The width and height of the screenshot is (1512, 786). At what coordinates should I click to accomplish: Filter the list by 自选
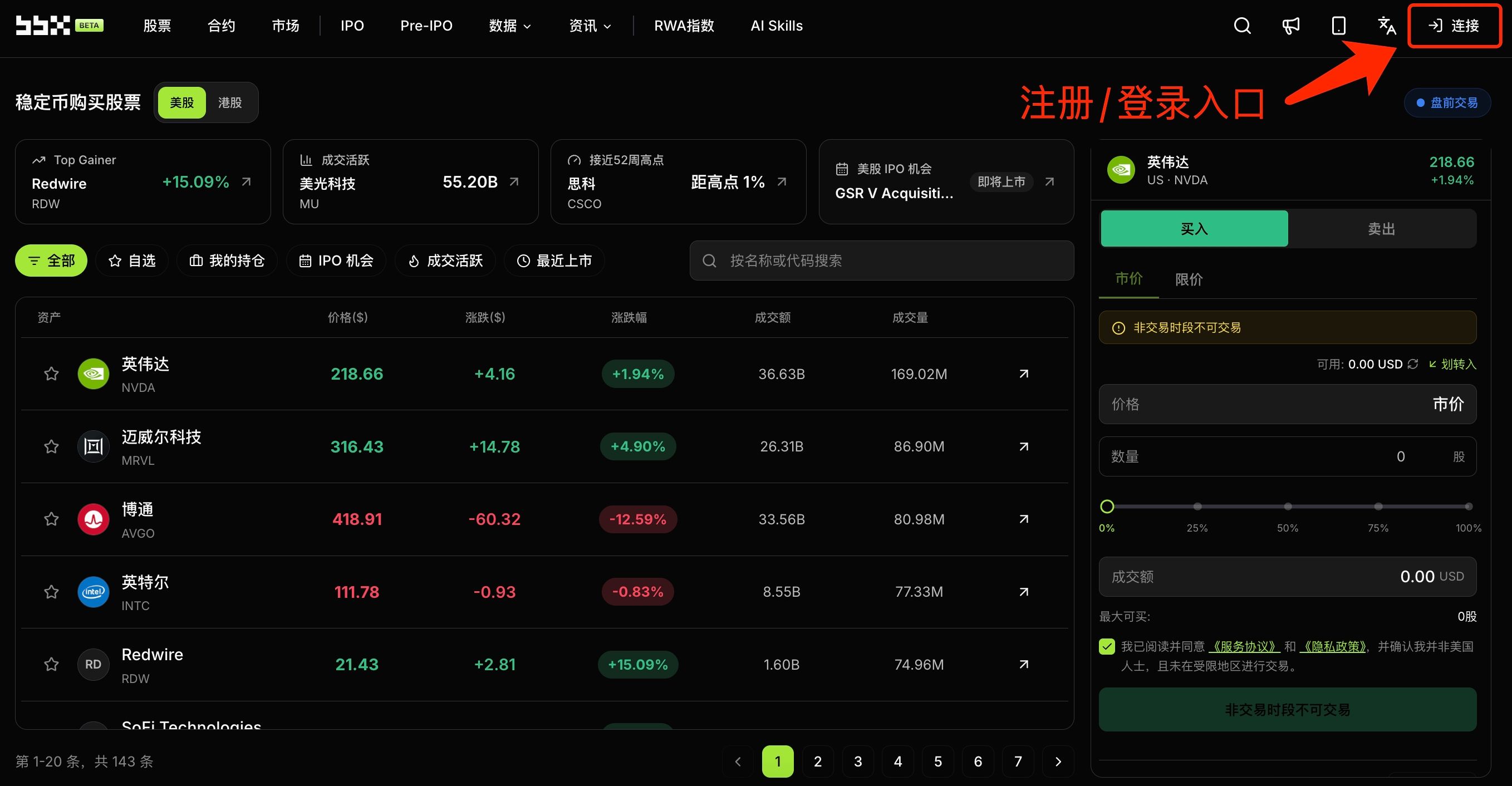click(132, 261)
